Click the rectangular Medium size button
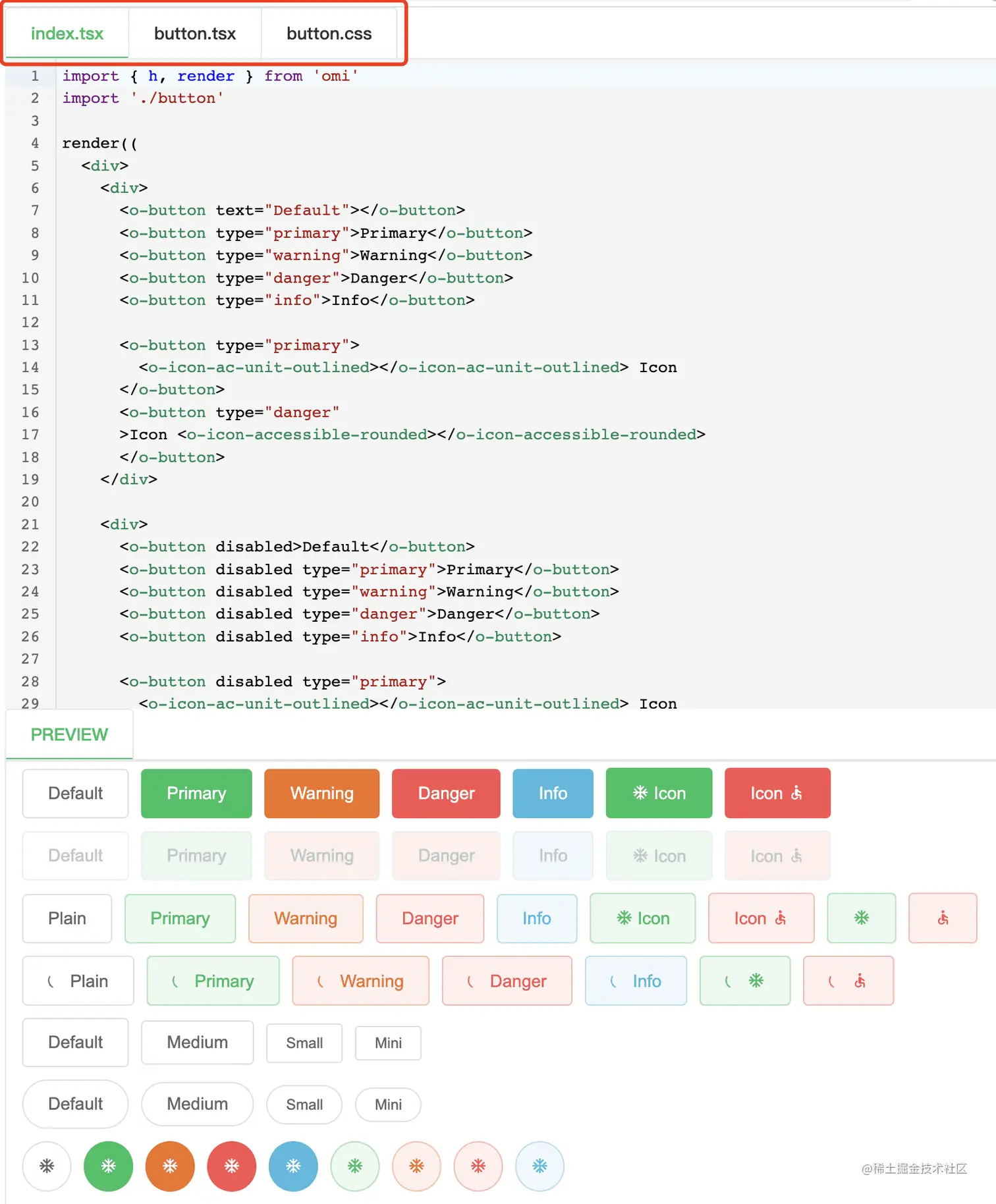 (197, 1042)
